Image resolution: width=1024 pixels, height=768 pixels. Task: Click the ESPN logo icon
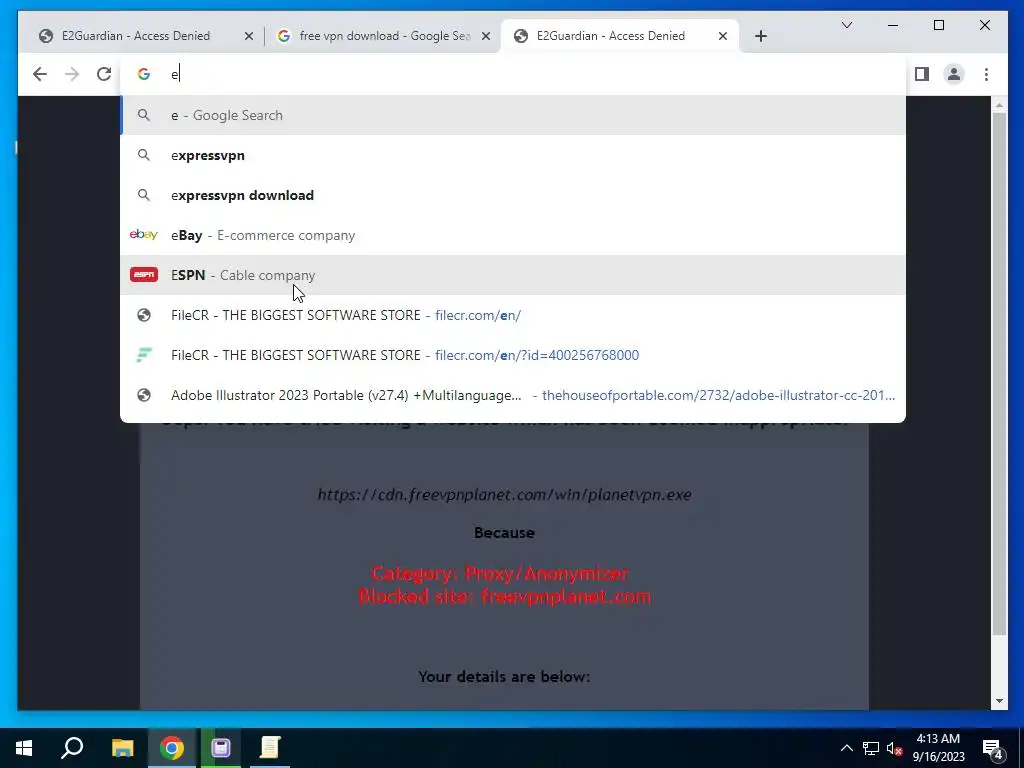(144, 274)
